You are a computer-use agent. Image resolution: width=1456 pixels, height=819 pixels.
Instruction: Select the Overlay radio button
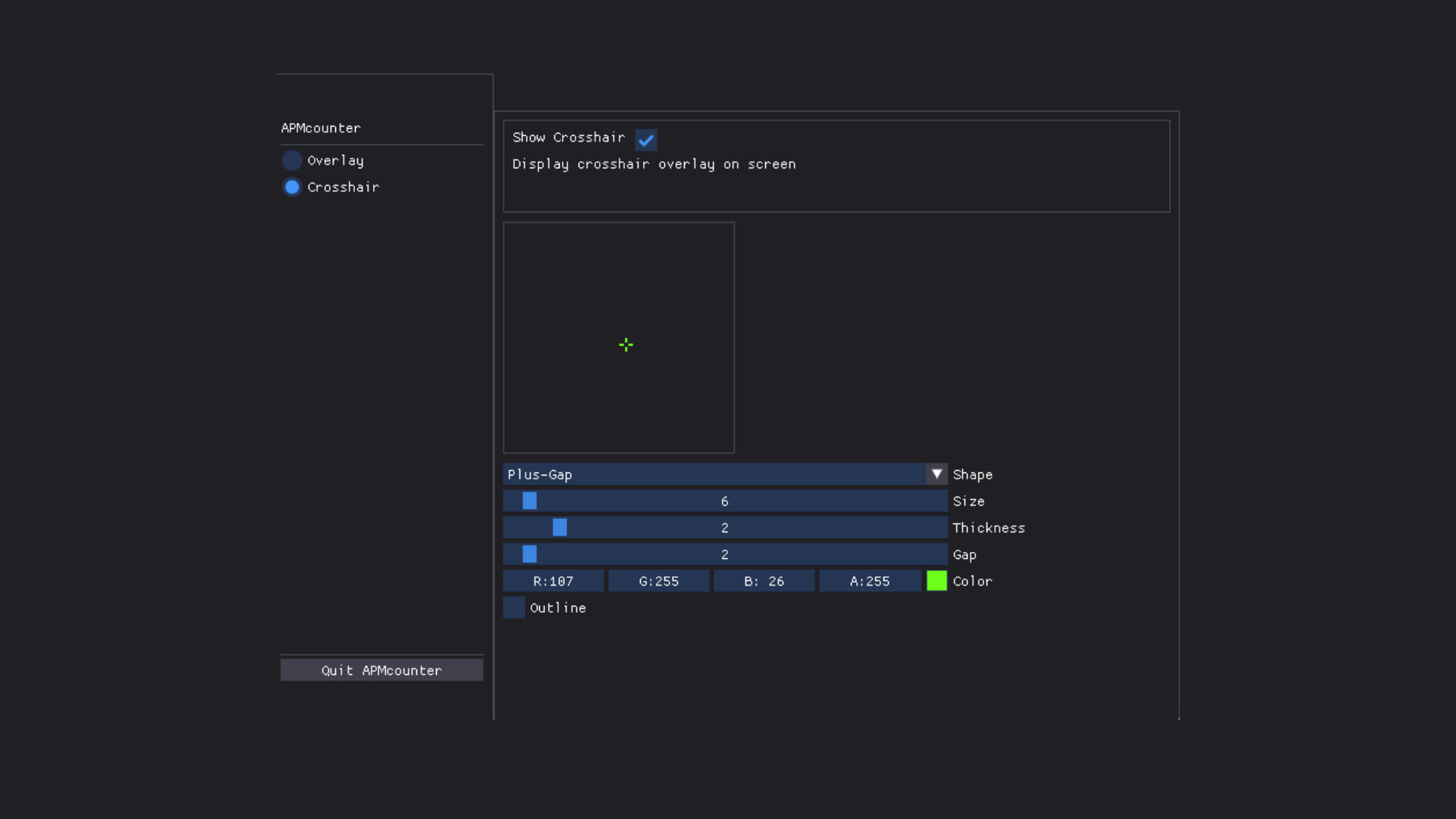292,160
